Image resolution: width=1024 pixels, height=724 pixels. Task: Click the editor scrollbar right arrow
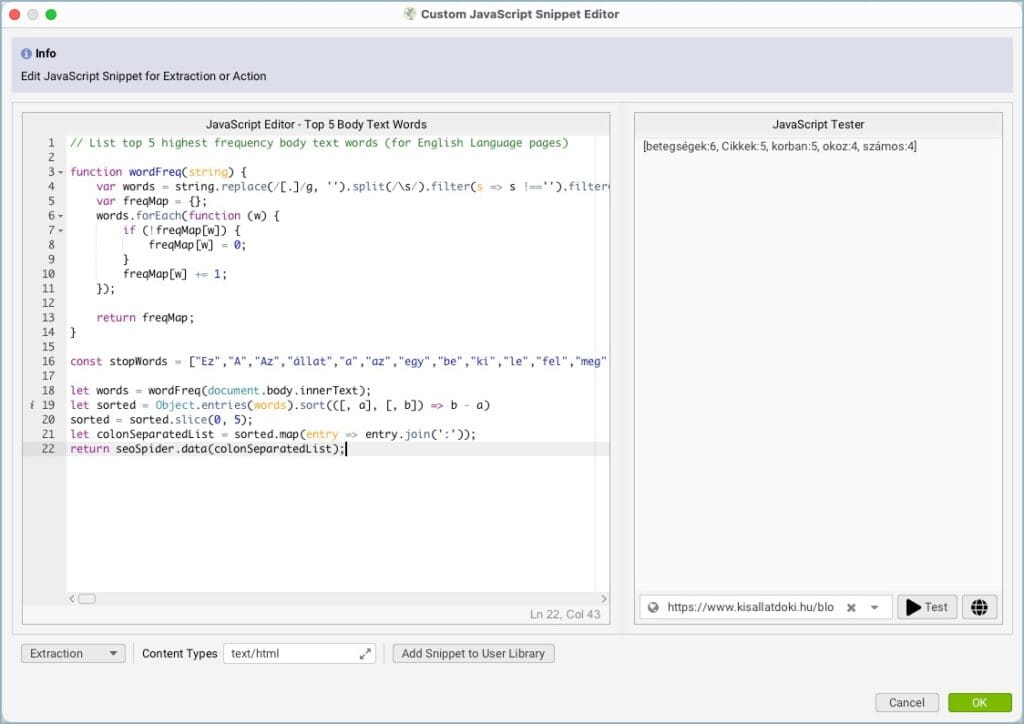(602, 598)
